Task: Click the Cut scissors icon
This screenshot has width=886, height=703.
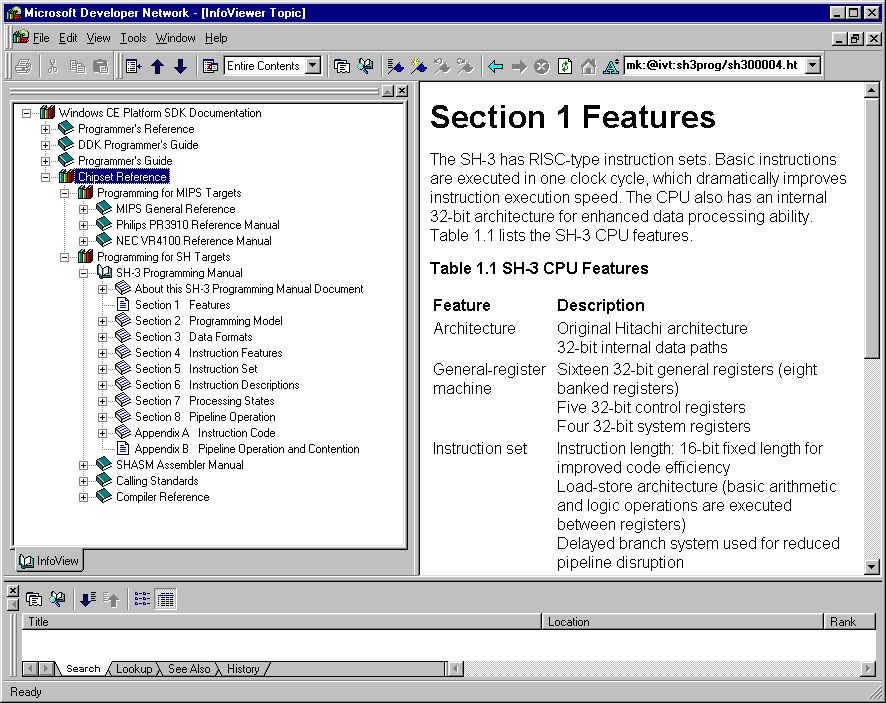Action: [x=53, y=66]
